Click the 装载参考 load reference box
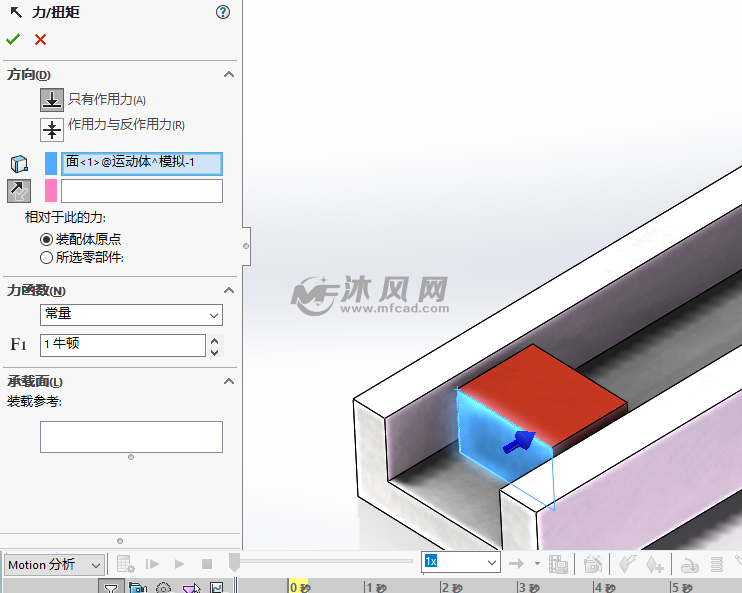 tap(131, 437)
